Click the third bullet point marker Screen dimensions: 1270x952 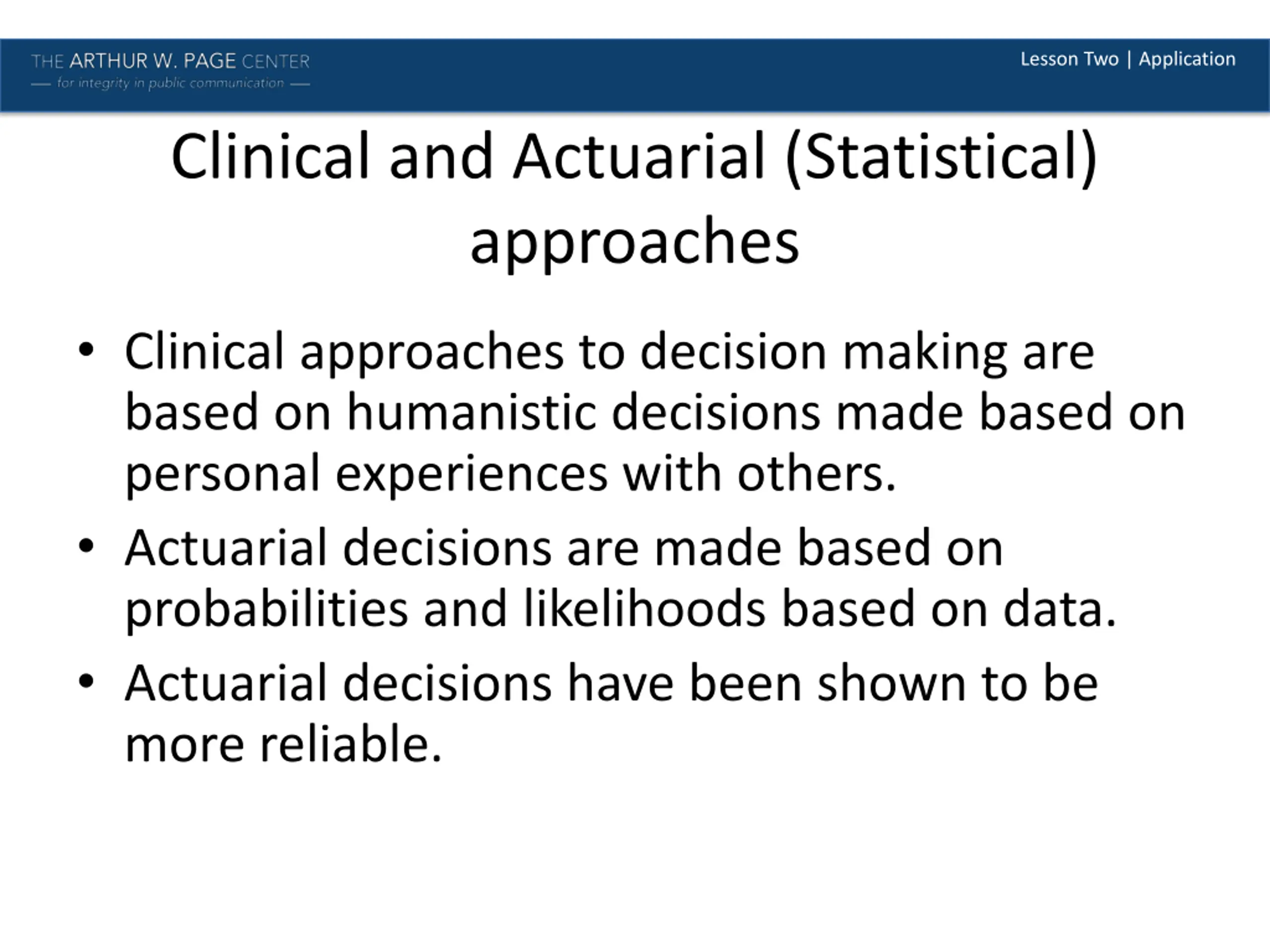[85, 682]
